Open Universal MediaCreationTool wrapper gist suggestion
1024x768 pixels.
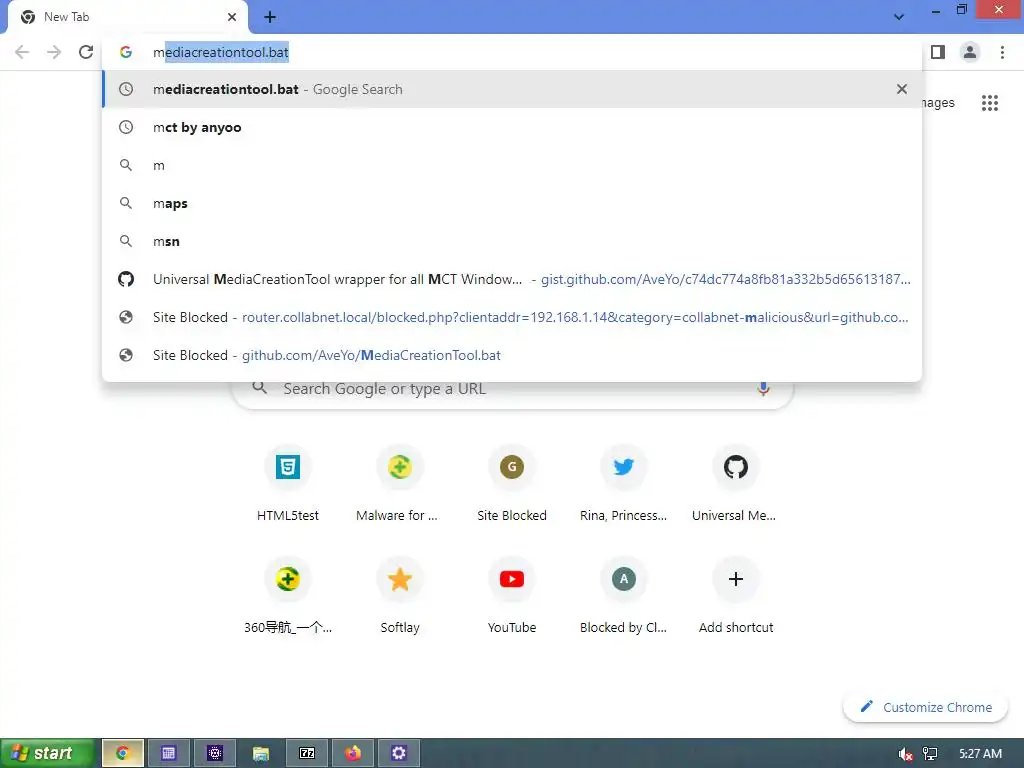(512, 279)
